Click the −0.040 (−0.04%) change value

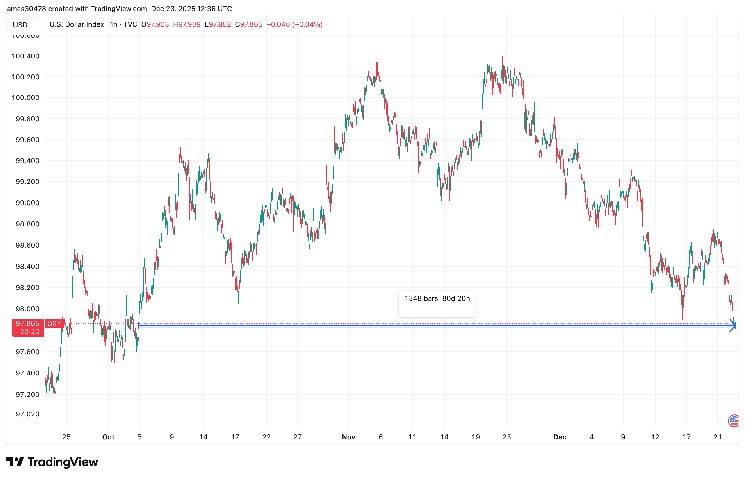pyautogui.click(x=295, y=24)
